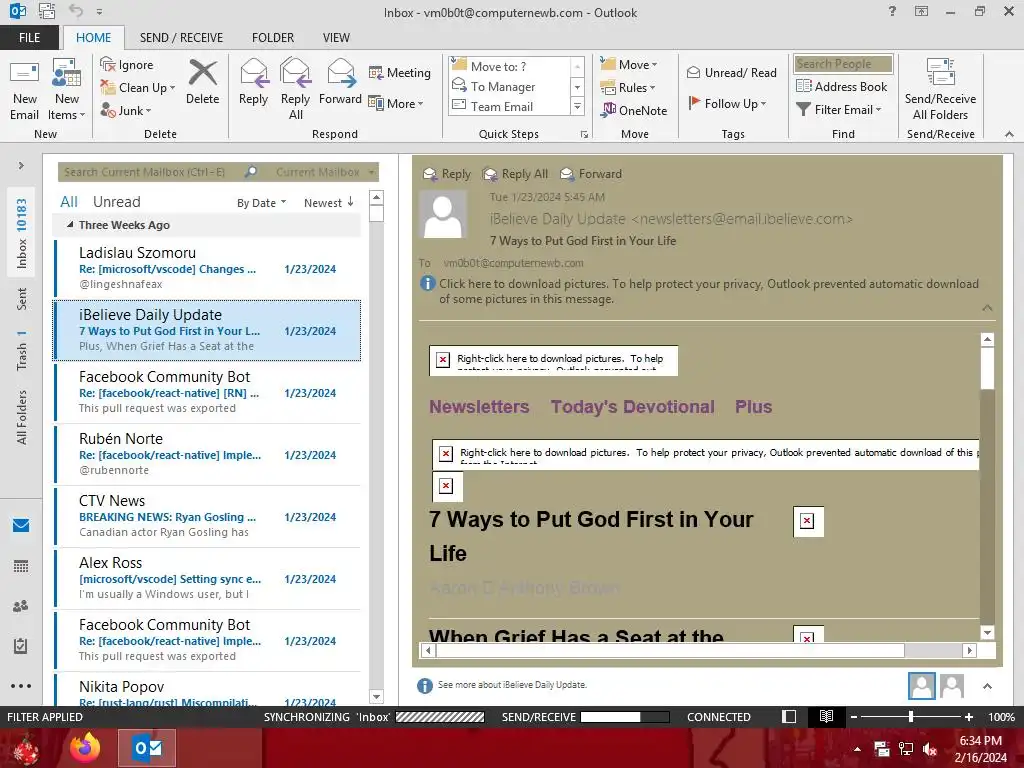Send to OneNote
The image size is (1024, 768).
634,110
